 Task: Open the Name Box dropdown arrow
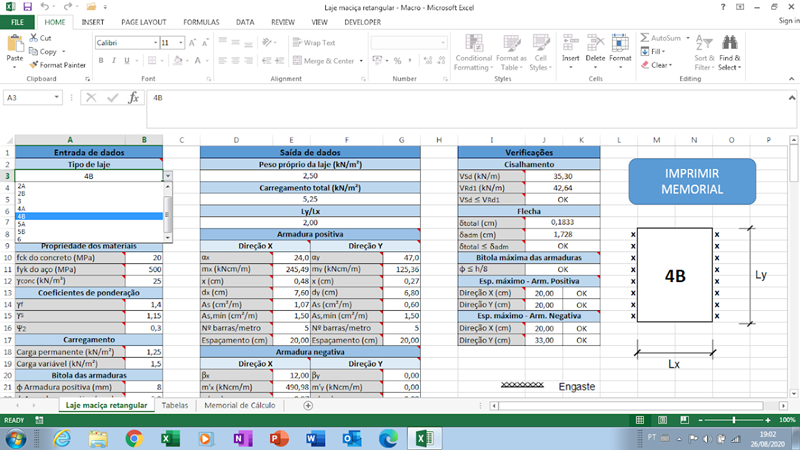[x=57, y=97]
